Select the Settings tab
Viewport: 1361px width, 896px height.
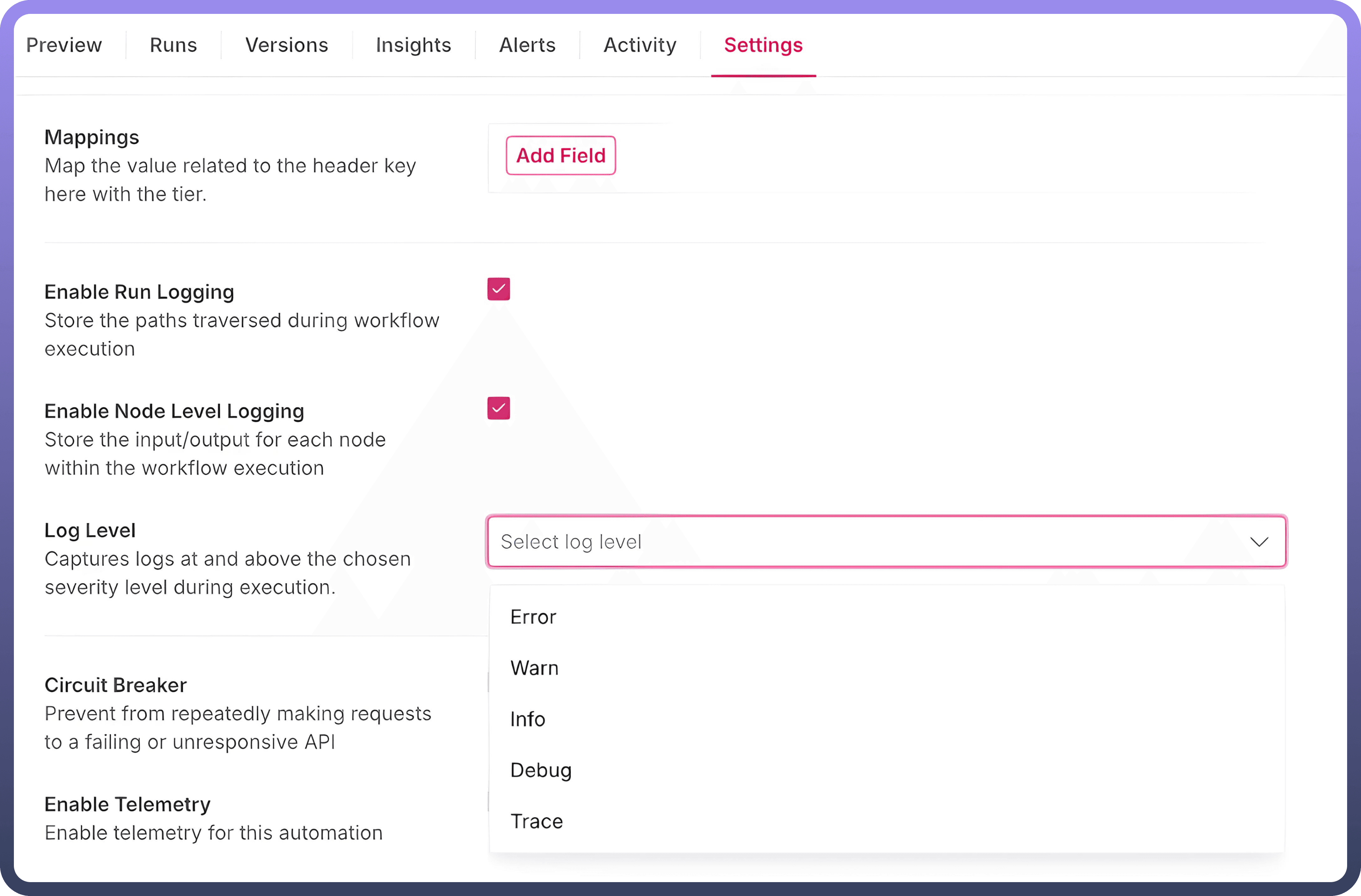[x=763, y=45]
